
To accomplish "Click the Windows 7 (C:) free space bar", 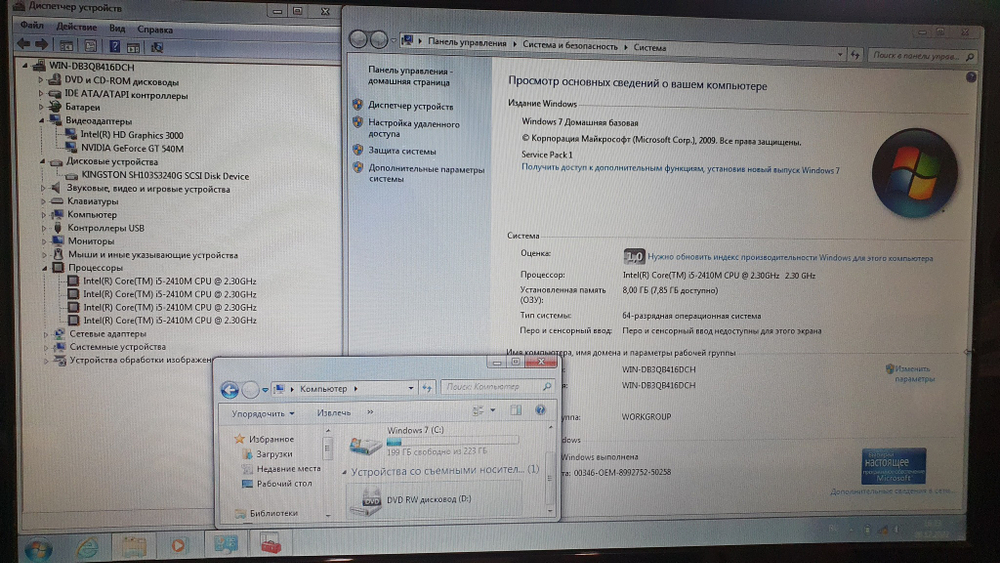I will (x=452, y=441).
